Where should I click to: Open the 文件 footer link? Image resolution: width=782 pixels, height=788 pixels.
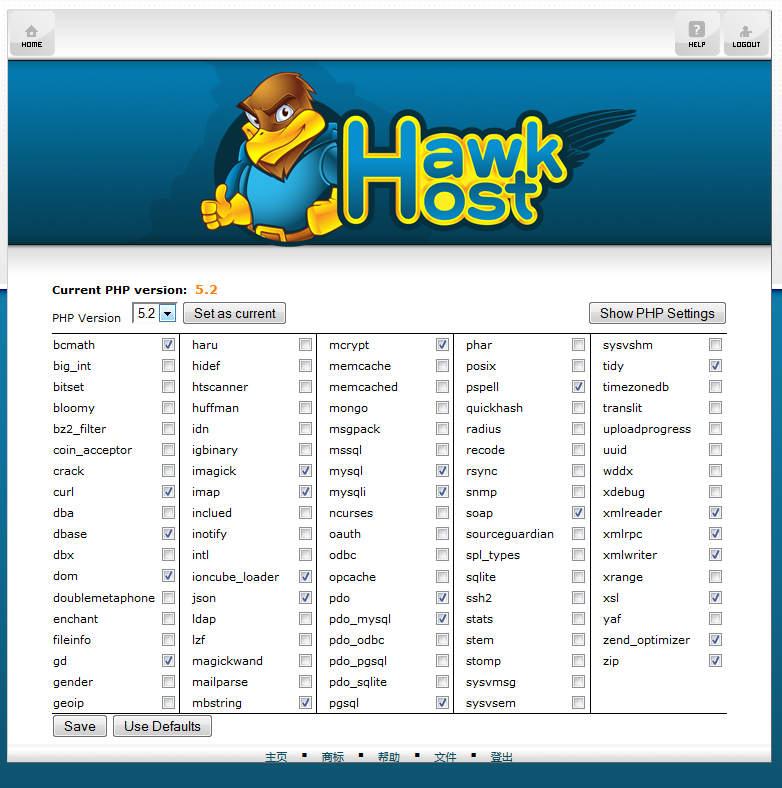coord(445,757)
